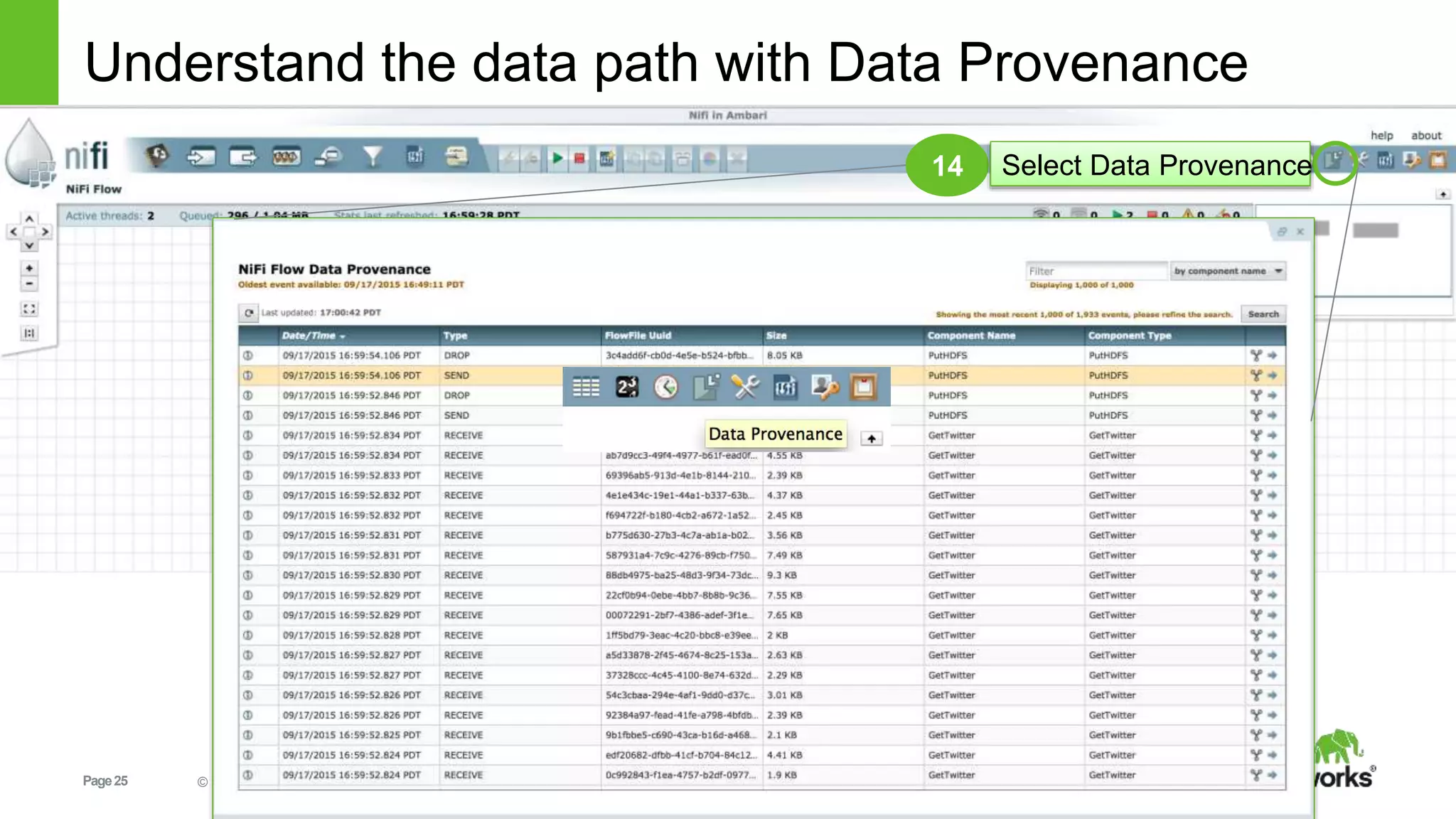View details of the highlighted SEND event
This screenshot has width=1456, height=819.
(247, 375)
